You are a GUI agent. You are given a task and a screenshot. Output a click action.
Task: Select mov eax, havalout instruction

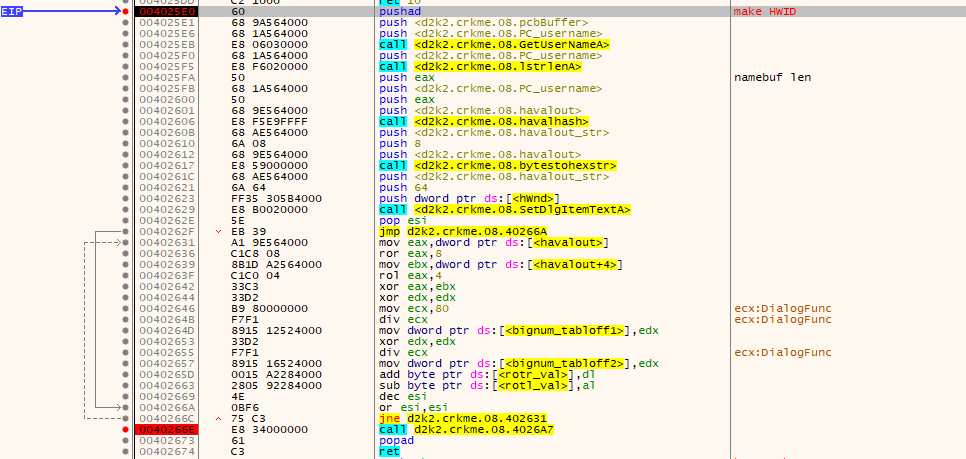495,243
